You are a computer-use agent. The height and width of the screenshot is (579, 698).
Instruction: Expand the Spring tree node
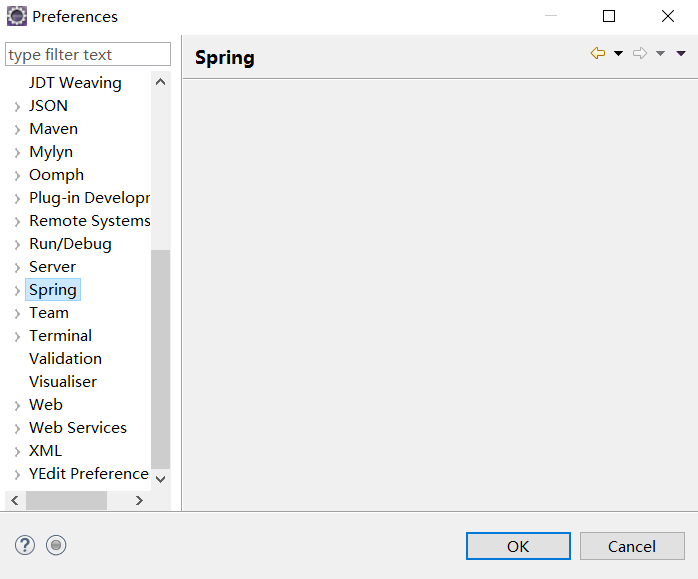17,291
